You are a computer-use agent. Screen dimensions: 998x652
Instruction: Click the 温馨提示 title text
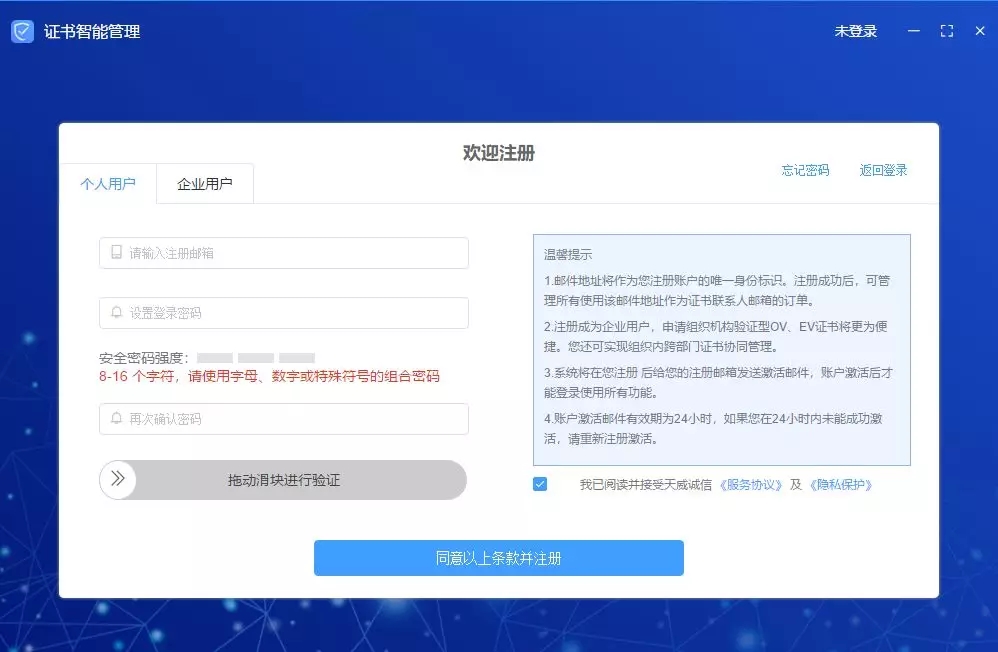pyautogui.click(x=568, y=255)
